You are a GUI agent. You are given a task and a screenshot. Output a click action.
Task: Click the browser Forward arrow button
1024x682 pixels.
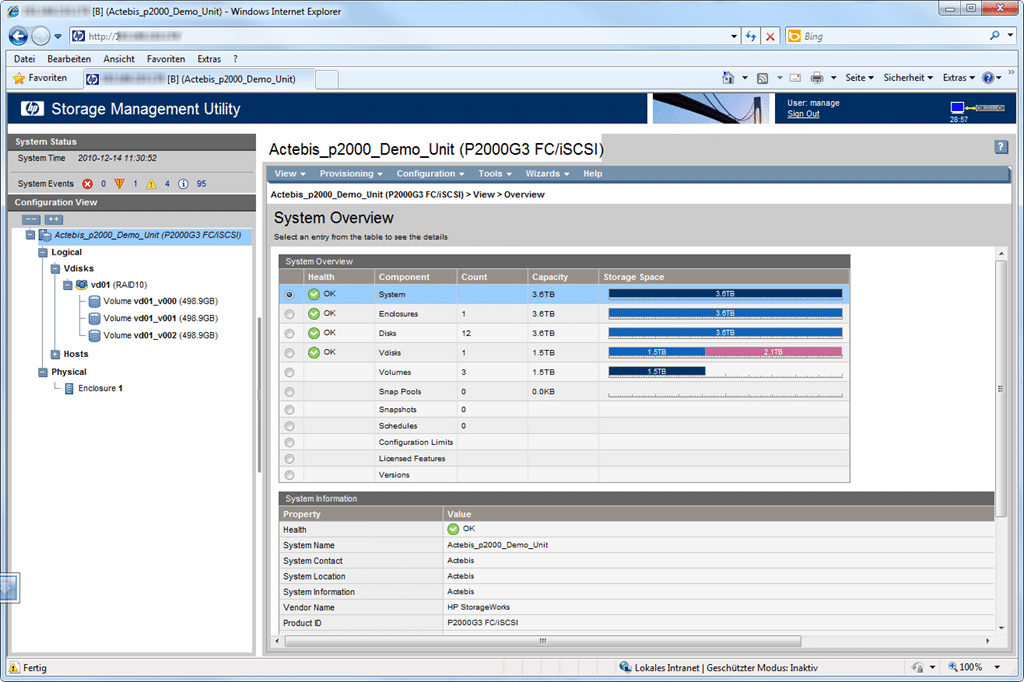point(40,36)
